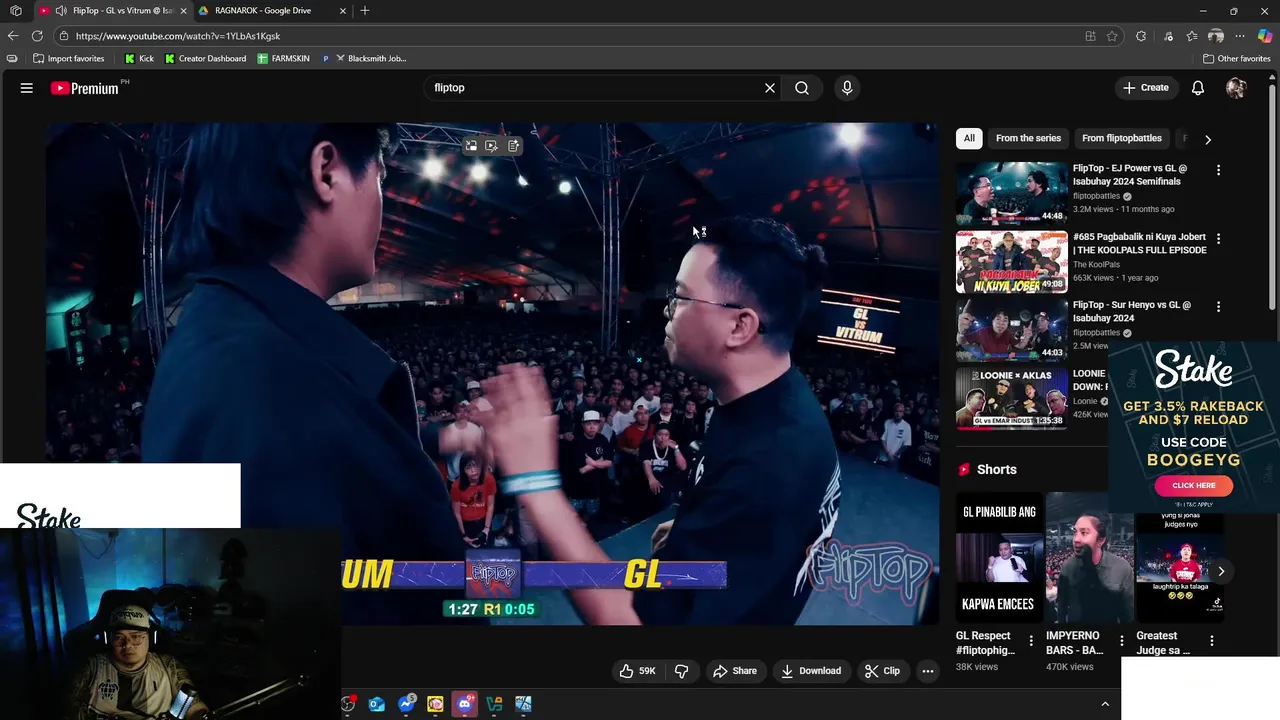Open Messenger from the taskbar
The height and width of the screenshot is (720, 1280).
[x=406, y=705]
